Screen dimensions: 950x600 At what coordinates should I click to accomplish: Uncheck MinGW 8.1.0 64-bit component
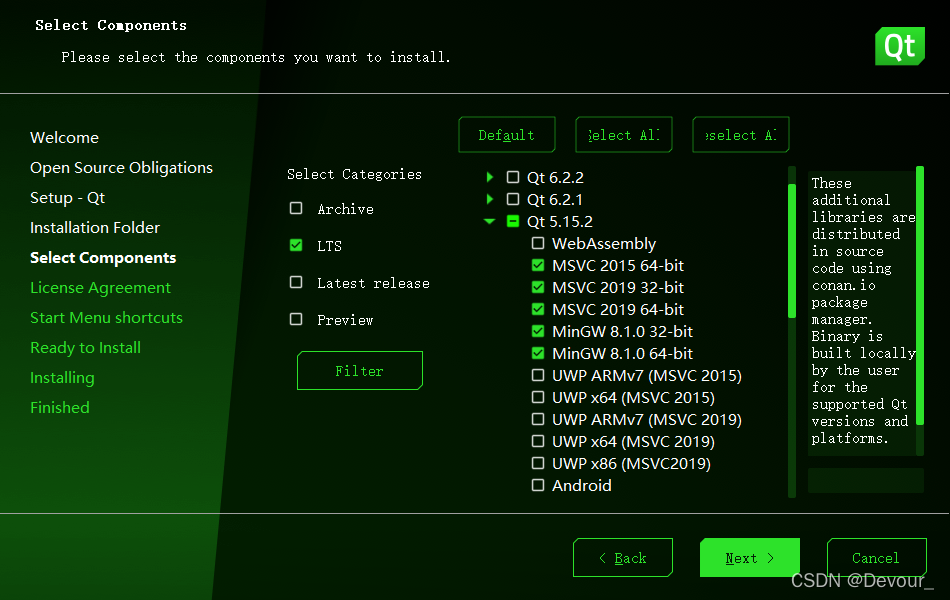(x=537, y=353)
